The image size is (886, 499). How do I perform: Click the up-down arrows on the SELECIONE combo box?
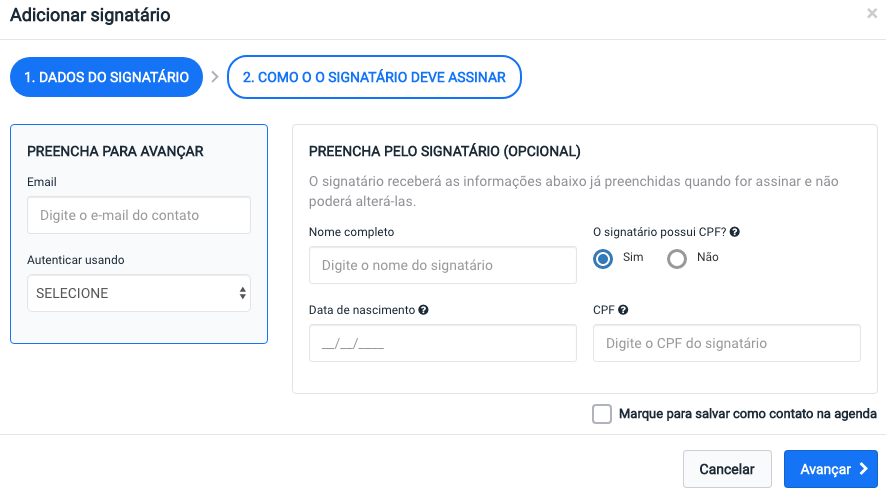click(242, 293)
